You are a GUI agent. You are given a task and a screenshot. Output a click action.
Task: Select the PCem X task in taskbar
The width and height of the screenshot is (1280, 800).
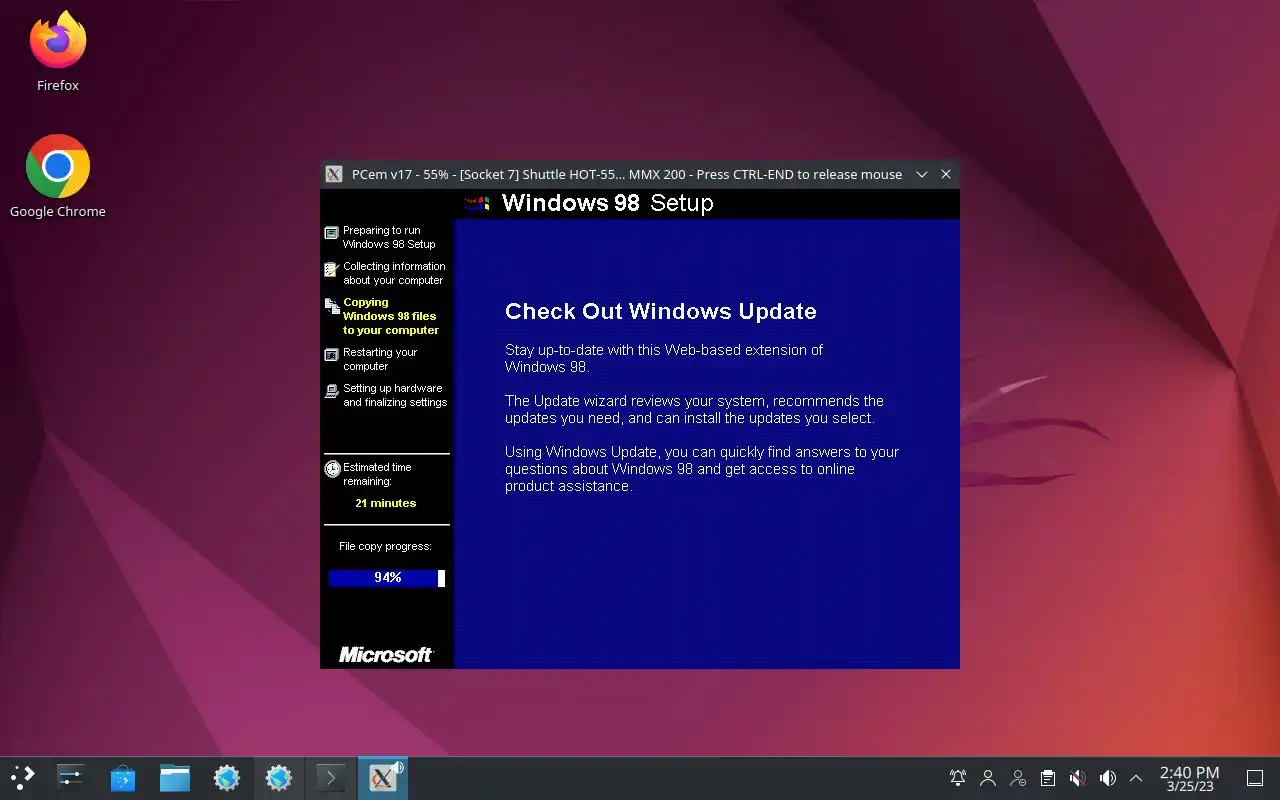click(x=383, y=778)
